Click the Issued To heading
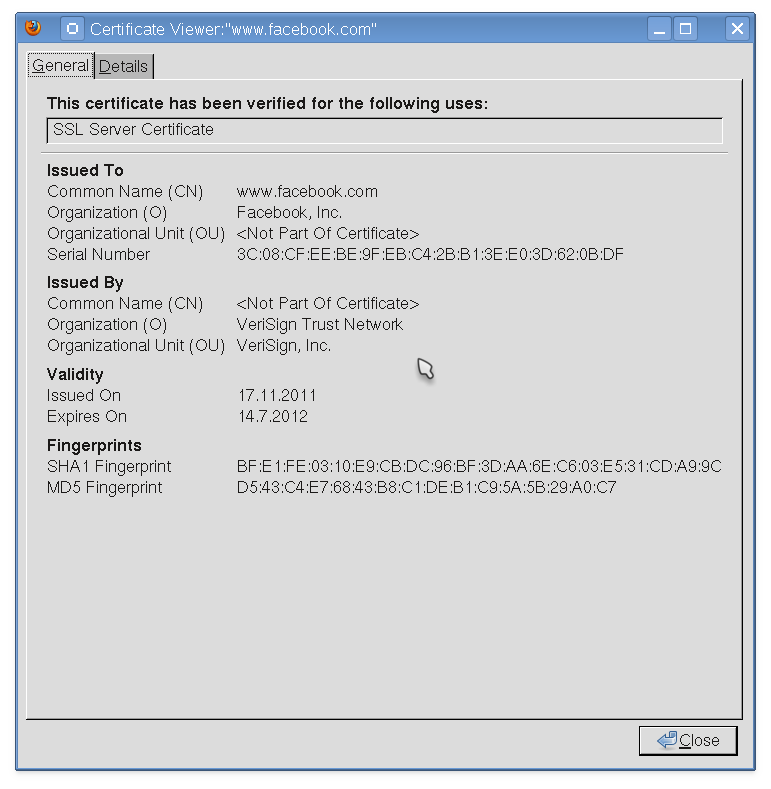The height and width of the screenshot is (789, 771). click(85, 171)
